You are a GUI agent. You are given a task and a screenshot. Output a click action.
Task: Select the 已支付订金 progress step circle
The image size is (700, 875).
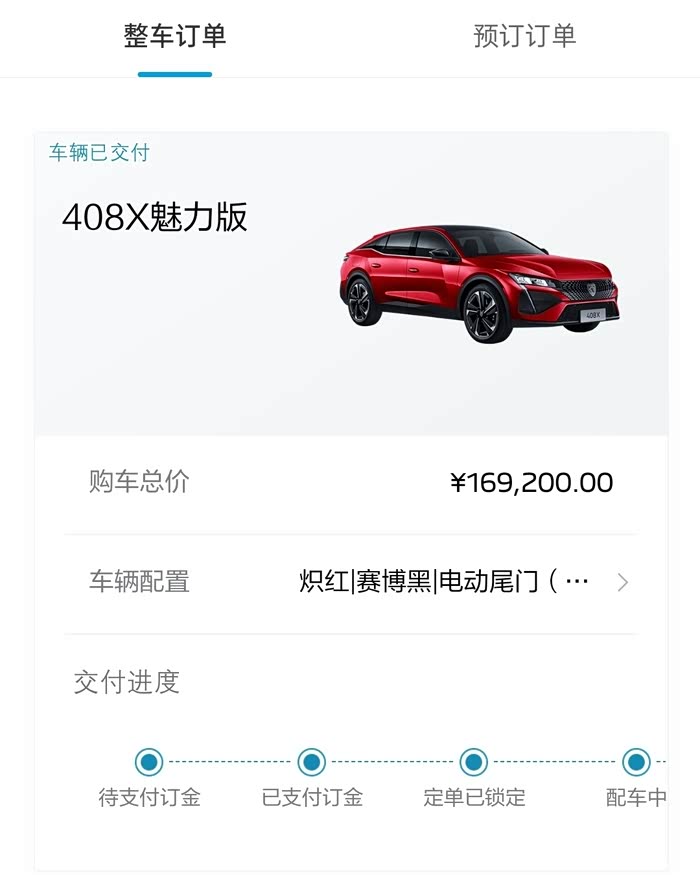(311, 762)
